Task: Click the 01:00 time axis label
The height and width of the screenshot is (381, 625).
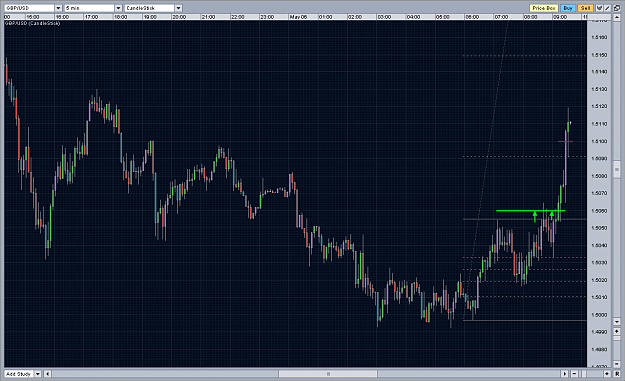Action: click(326, 17)
